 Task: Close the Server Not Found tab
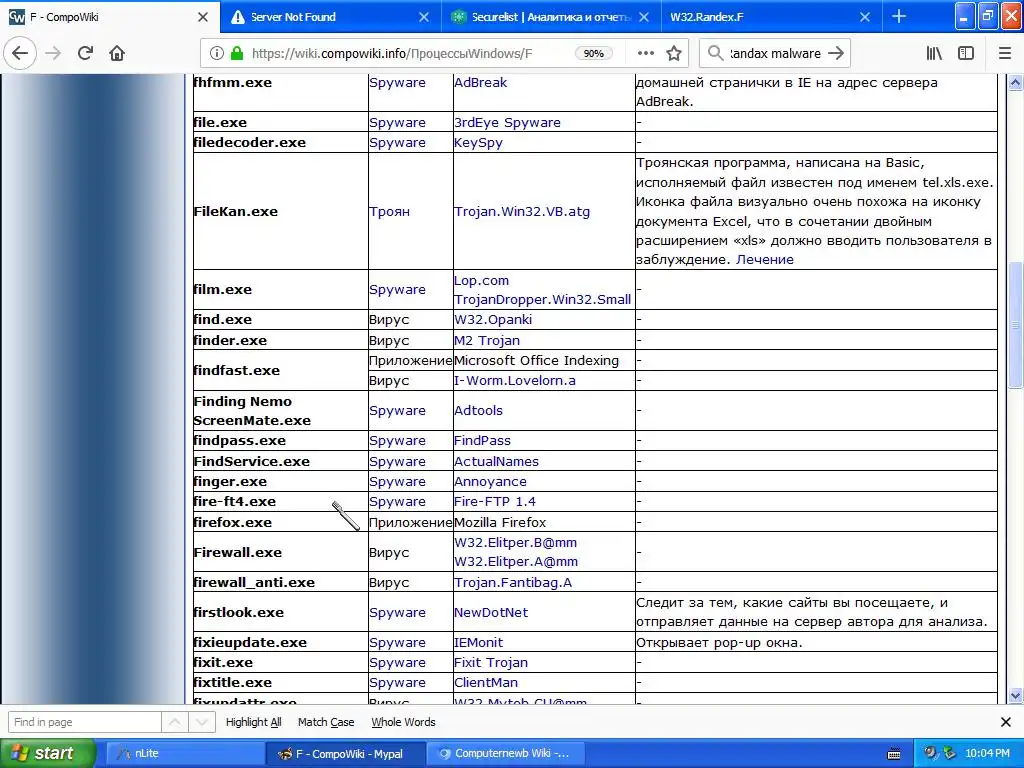[424, 17]
